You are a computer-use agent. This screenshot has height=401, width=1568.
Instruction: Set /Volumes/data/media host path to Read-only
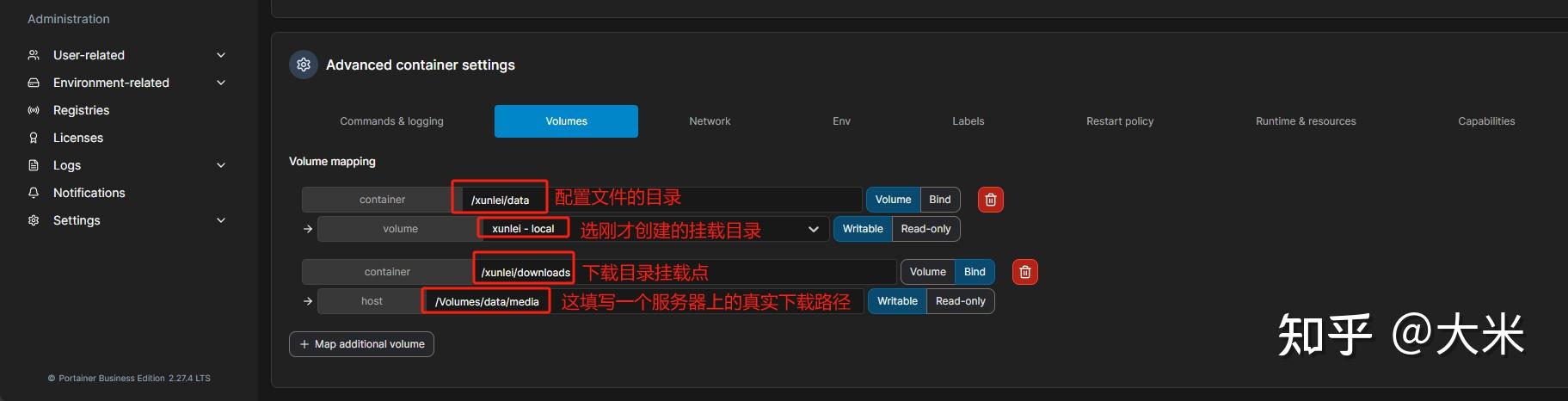[960, 301]
